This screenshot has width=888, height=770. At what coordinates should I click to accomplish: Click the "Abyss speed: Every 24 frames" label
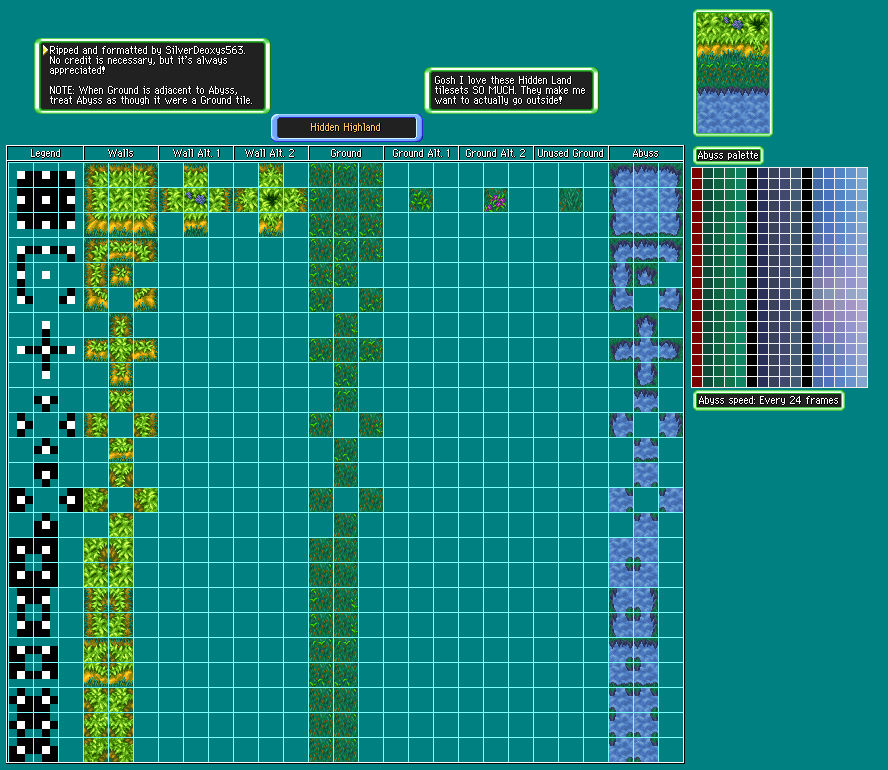pyautogui.click(x=769, y=400)
